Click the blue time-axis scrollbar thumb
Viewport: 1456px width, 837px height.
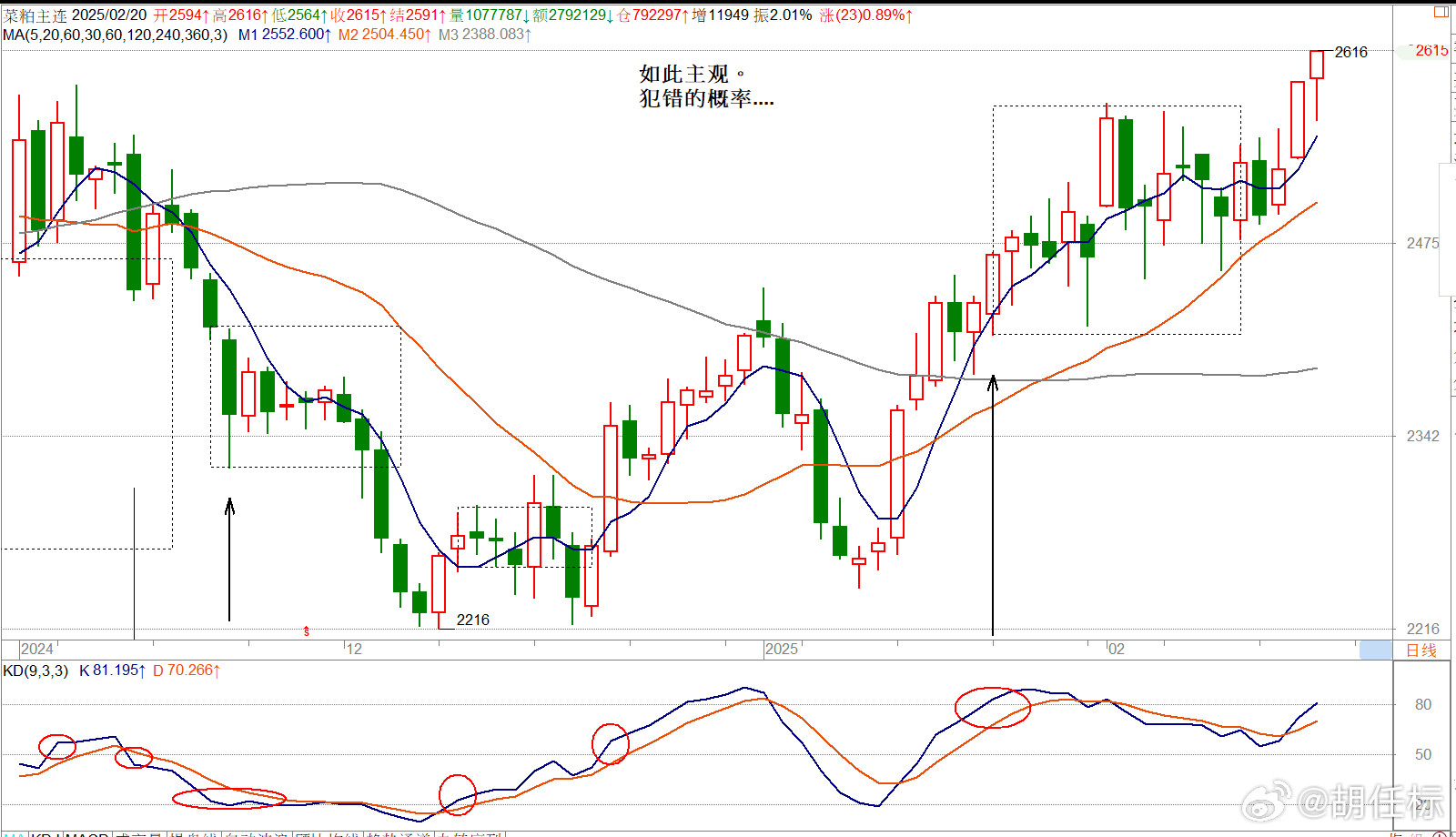[x=1376, y=650]
